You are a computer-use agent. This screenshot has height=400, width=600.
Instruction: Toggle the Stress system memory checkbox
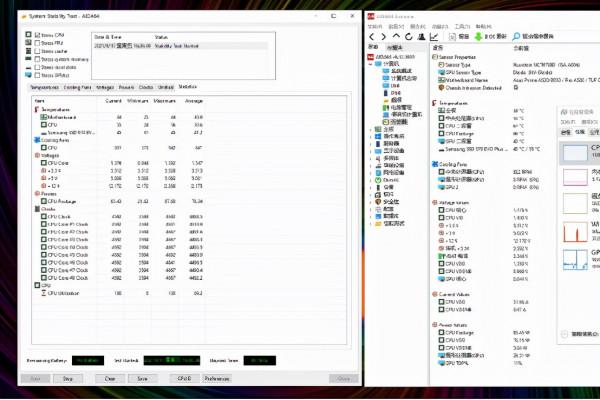click(x=38, y=59)
